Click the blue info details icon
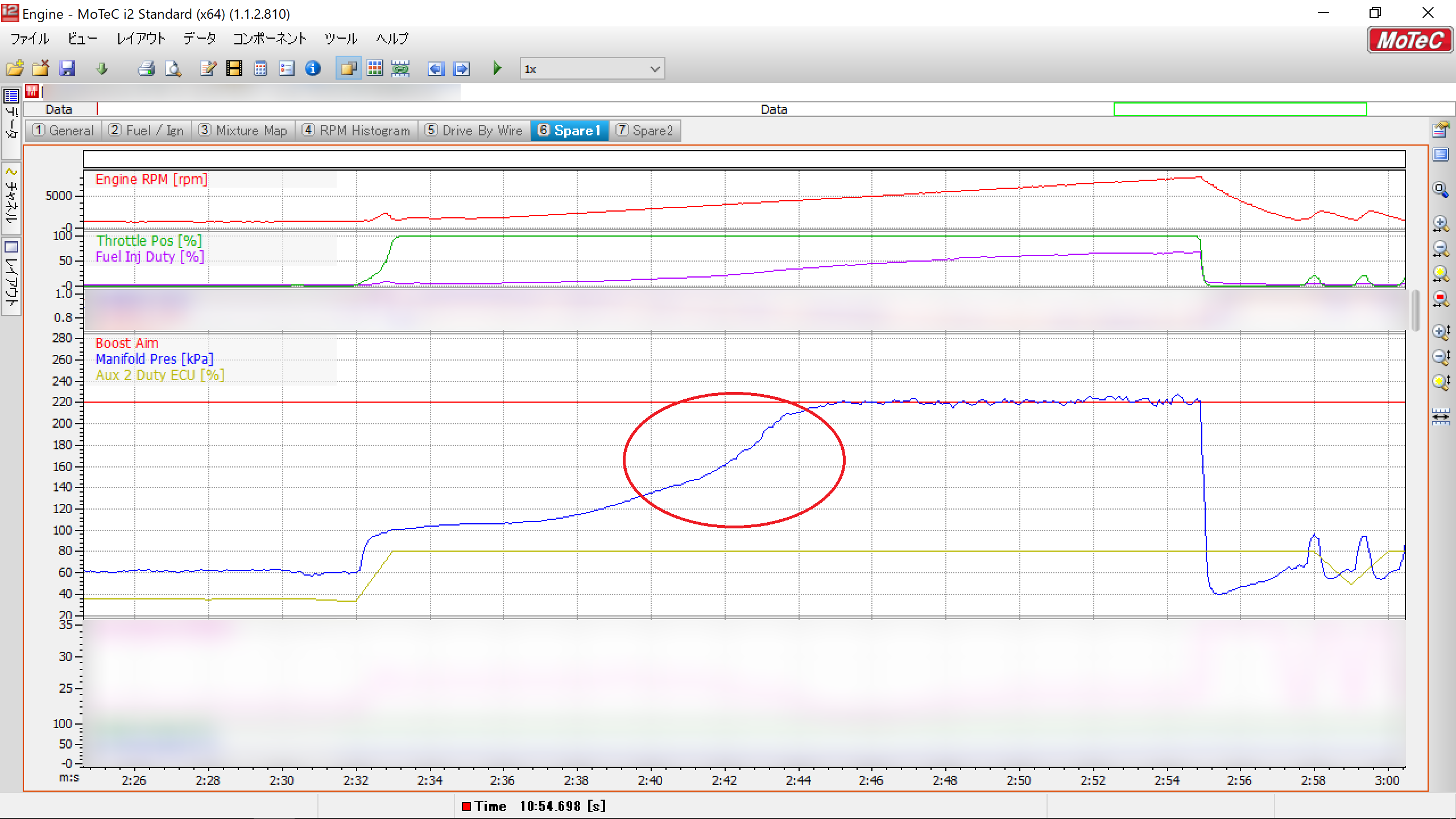The width and height of the screenshot is (1456, 819). pyautogui.click(x=313, y=69)
